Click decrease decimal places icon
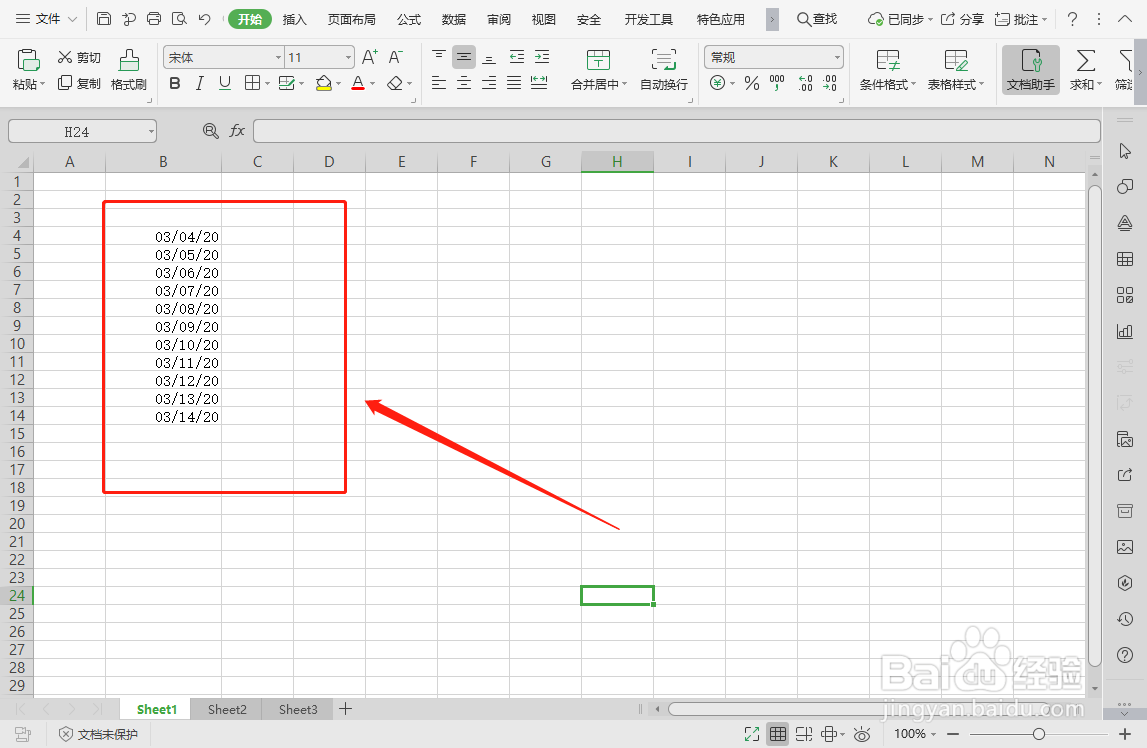1147x748 pixels. (x=830, y=83)
